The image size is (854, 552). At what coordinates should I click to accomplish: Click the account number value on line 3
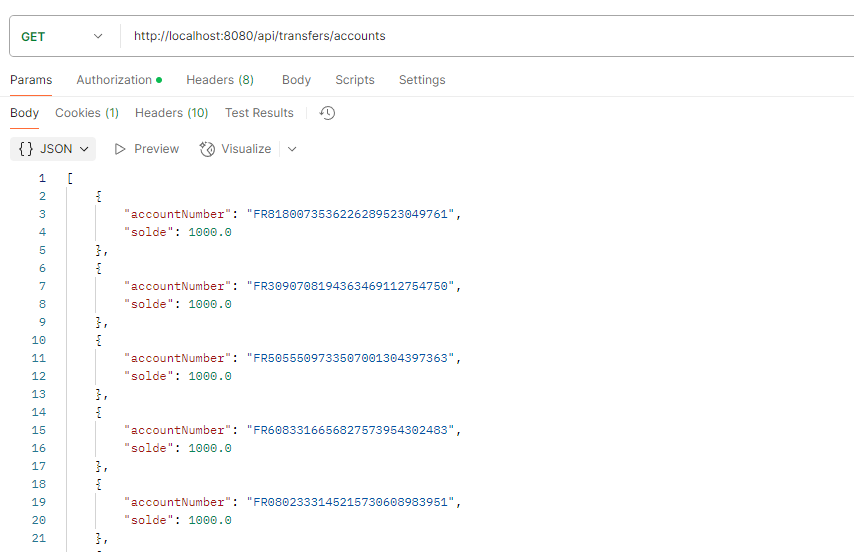click(x=352, y=214)
